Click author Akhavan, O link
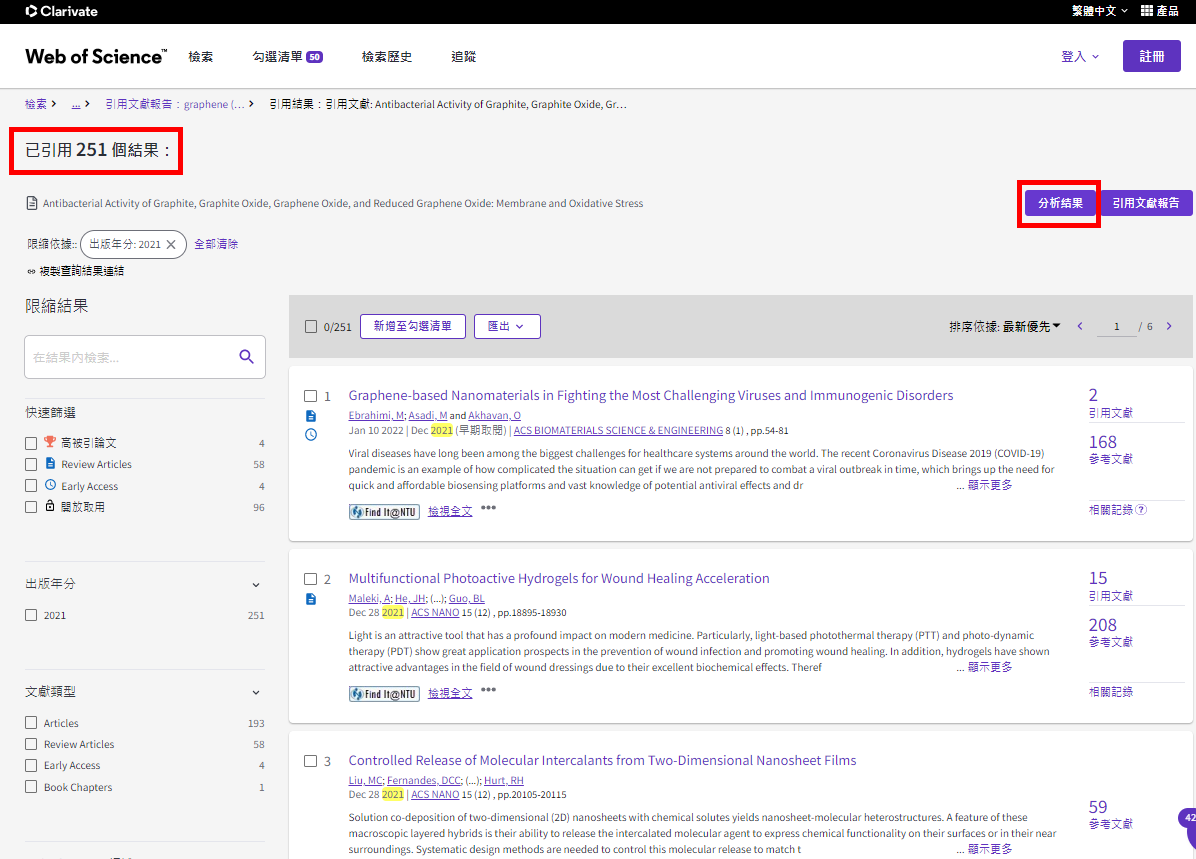 [x=494, y=416]
